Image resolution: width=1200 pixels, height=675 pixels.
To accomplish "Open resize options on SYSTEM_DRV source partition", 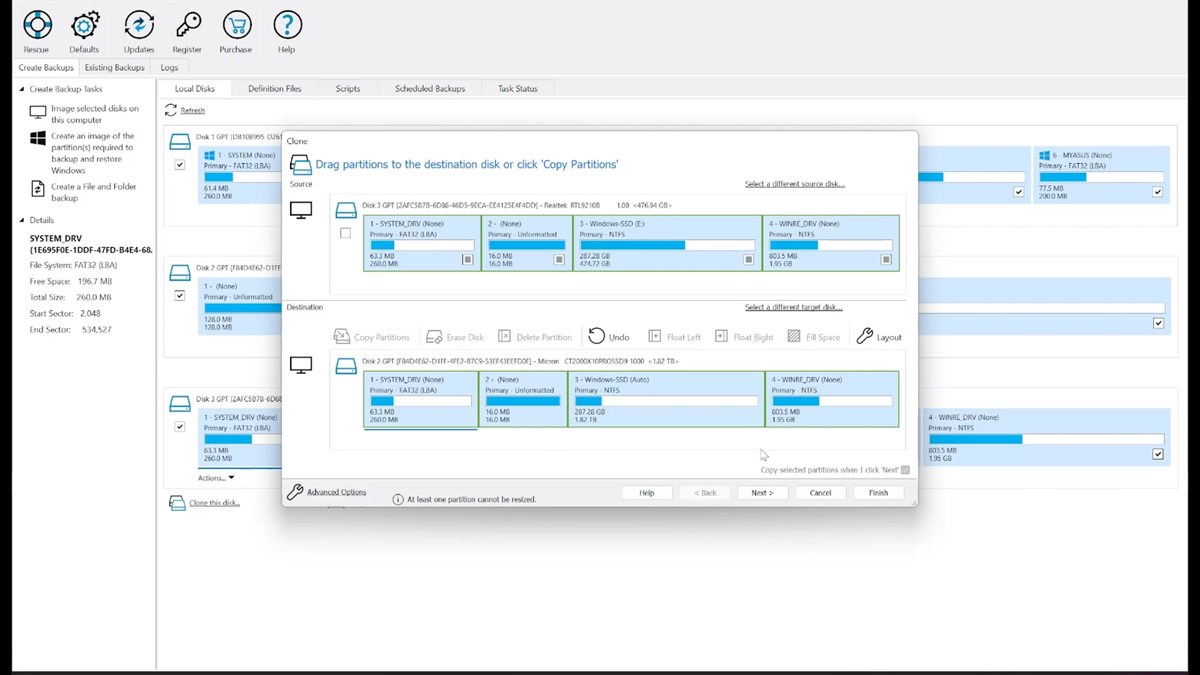I will pos(466,259).
